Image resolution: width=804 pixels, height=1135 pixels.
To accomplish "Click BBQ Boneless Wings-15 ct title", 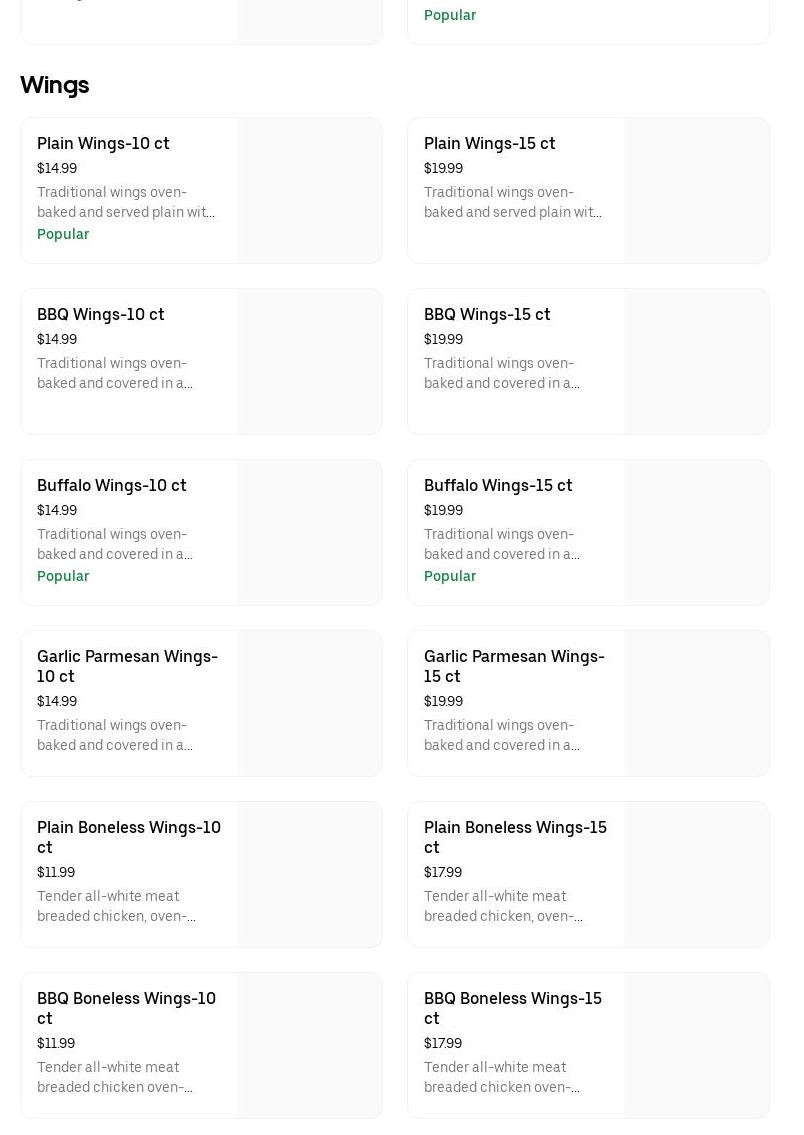I will (x=513, y=1008).
